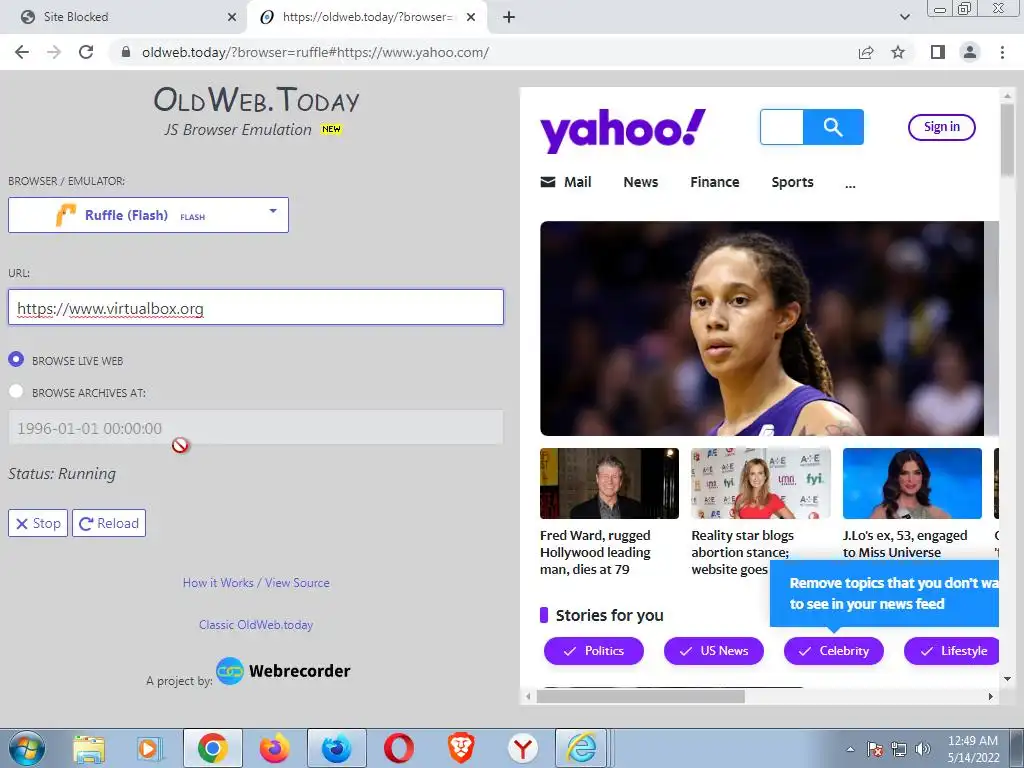Screen dimensions: 1024x768
Task: Open the J.Lo's ex engaged headline
Action: (905, 543)
